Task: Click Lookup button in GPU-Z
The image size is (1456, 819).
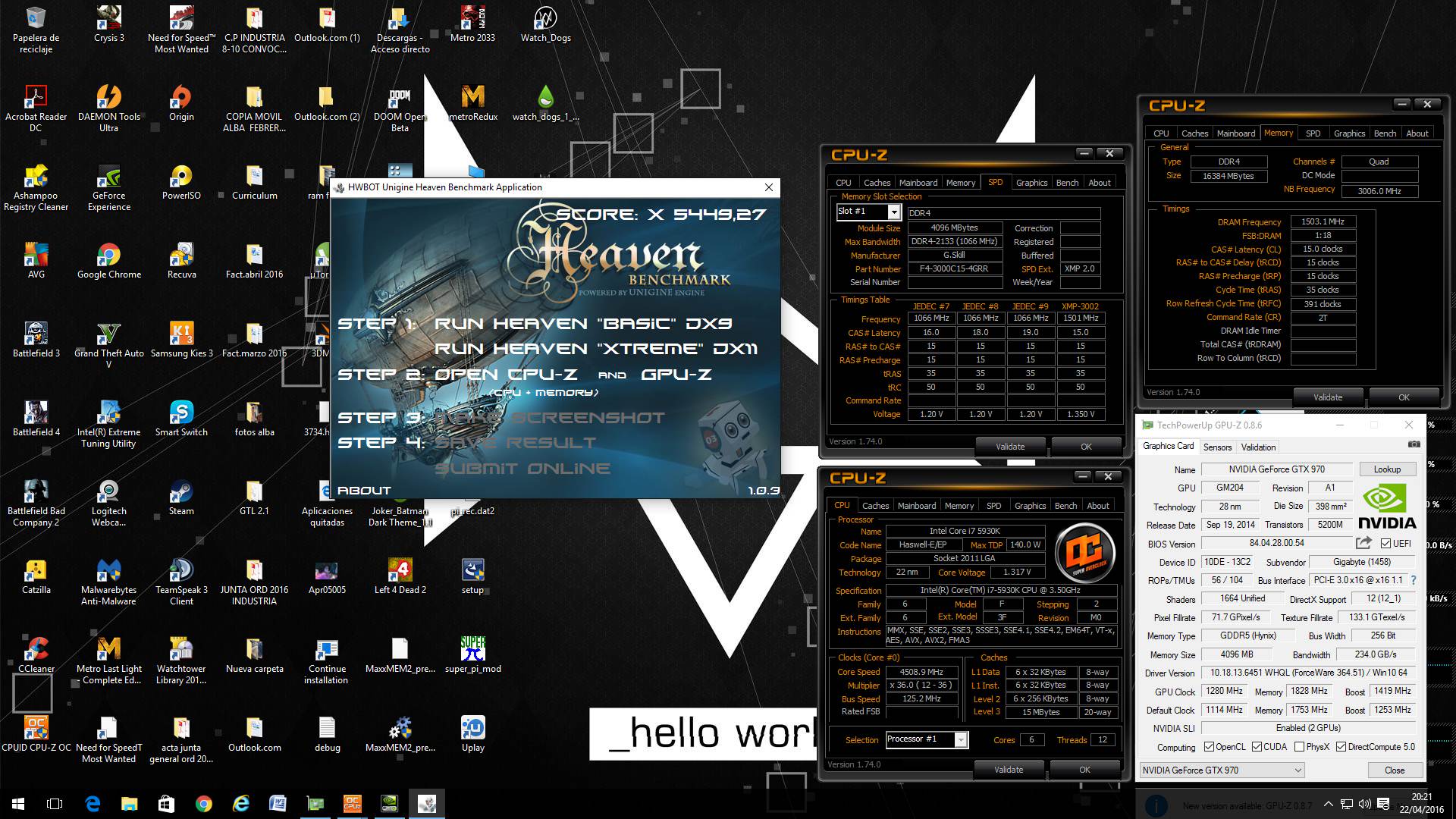Action: coord(1386,469)
